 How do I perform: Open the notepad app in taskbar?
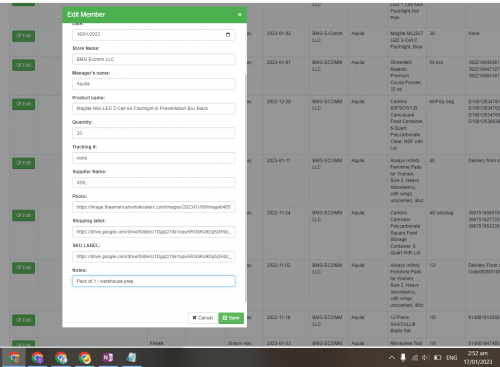131,358
